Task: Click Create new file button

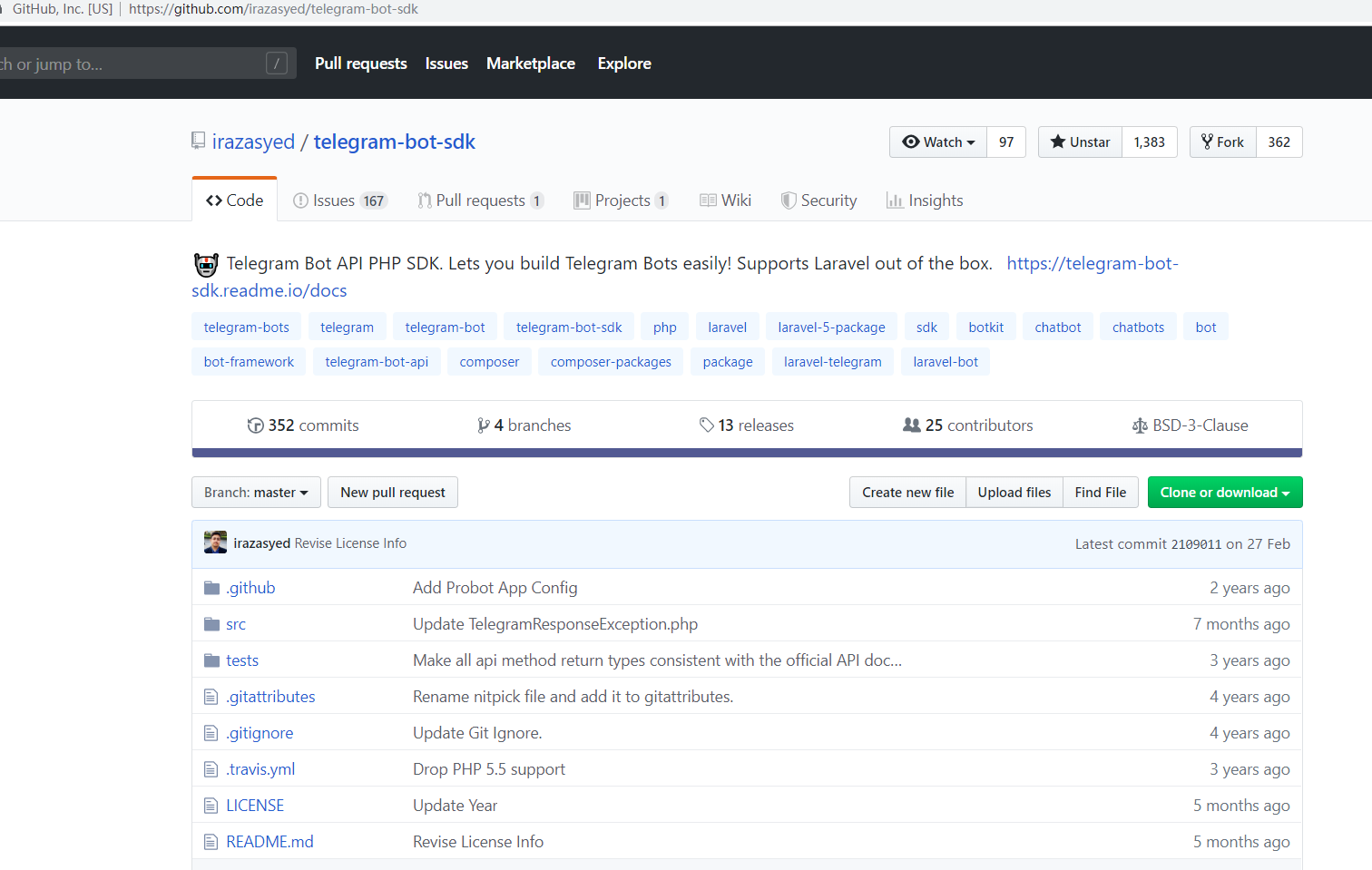Action: 908,493
